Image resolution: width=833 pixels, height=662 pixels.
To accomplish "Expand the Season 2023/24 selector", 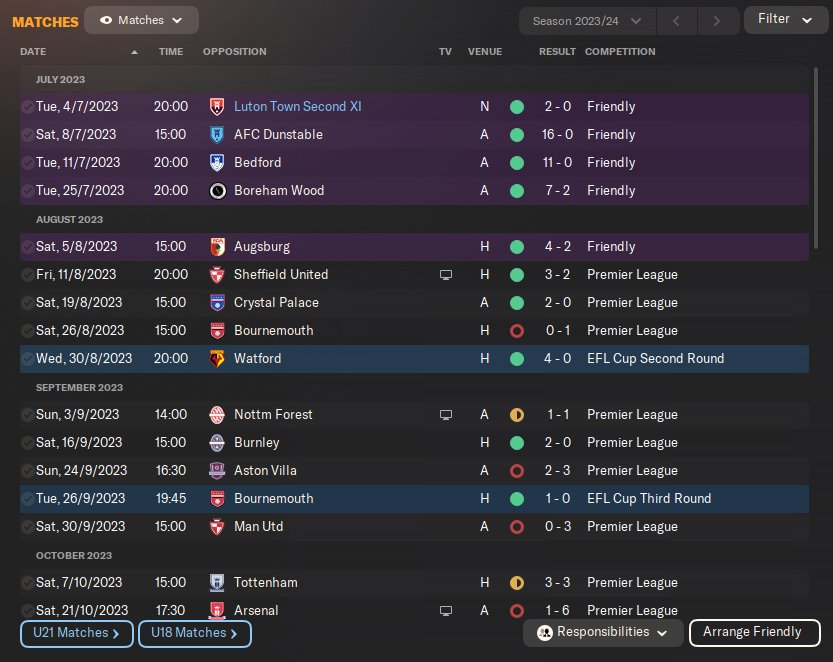I will [587, 20].
